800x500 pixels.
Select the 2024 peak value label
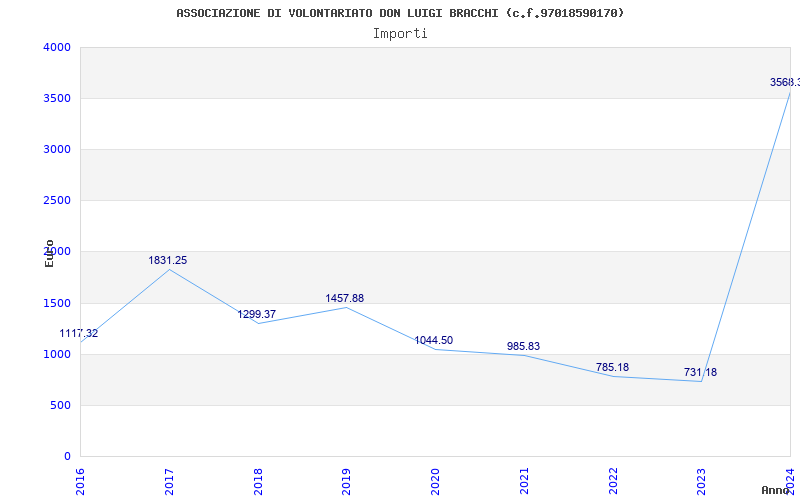coord(785,82)
